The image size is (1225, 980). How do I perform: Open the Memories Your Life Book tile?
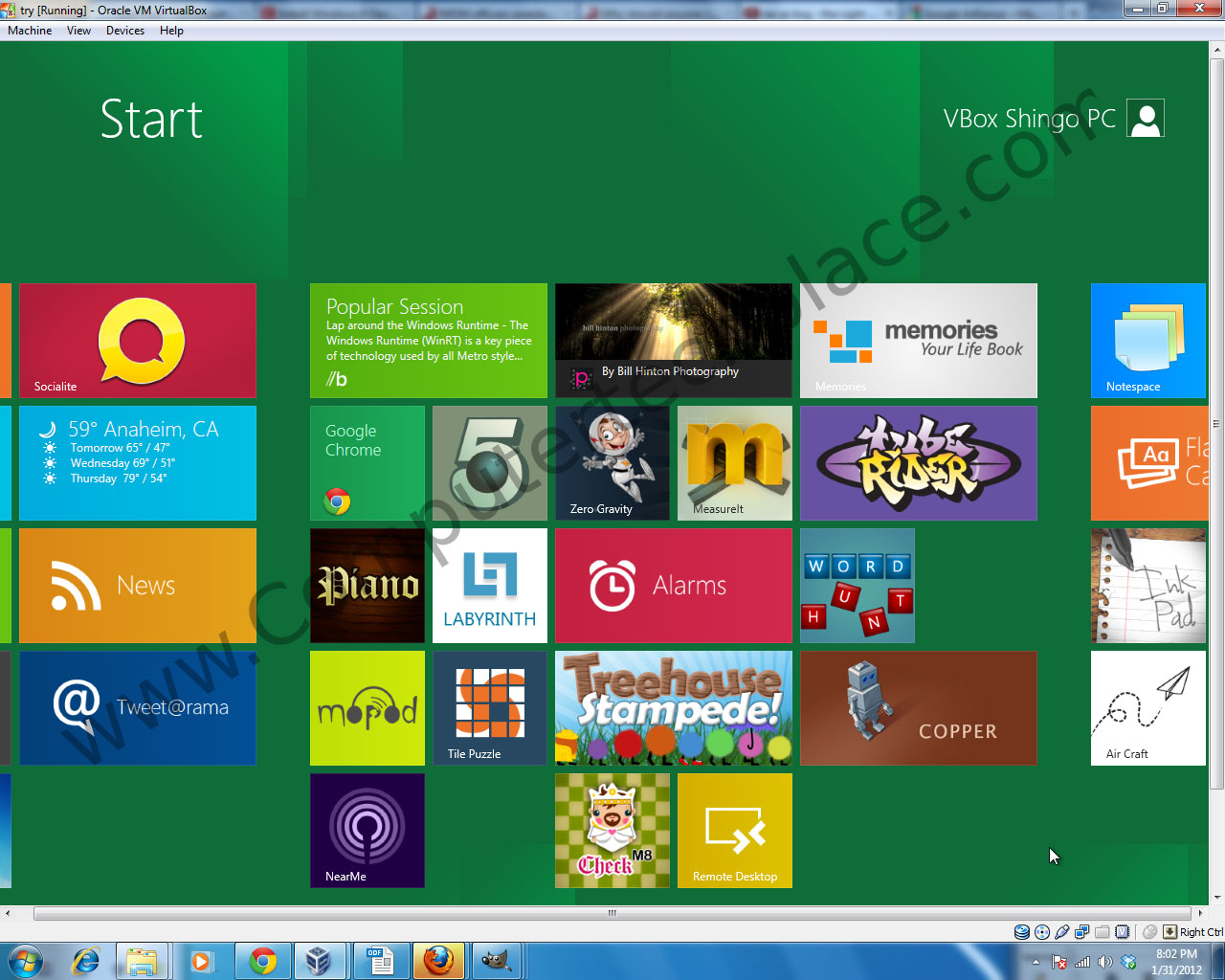point(919,341)
